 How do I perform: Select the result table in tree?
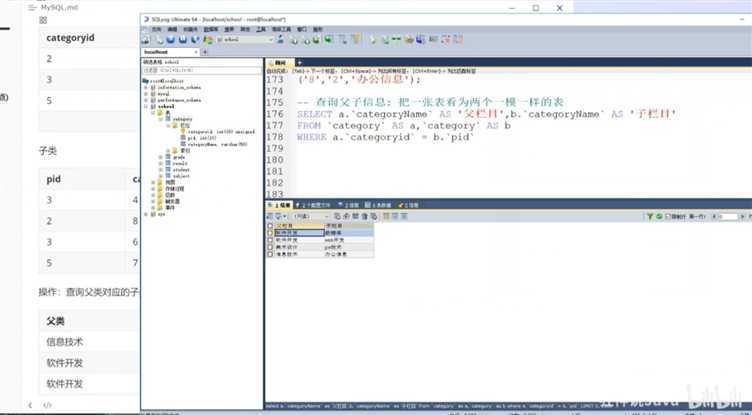click(x=180, y=163)
